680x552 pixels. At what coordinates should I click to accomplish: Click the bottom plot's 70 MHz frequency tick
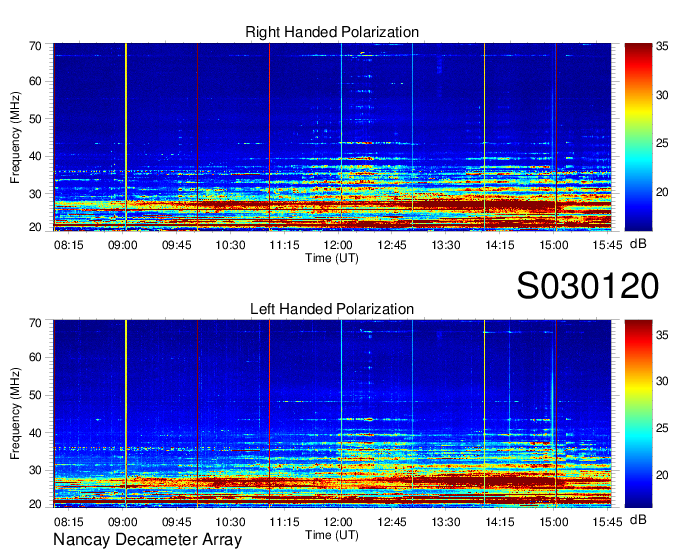tap(35, 323)
